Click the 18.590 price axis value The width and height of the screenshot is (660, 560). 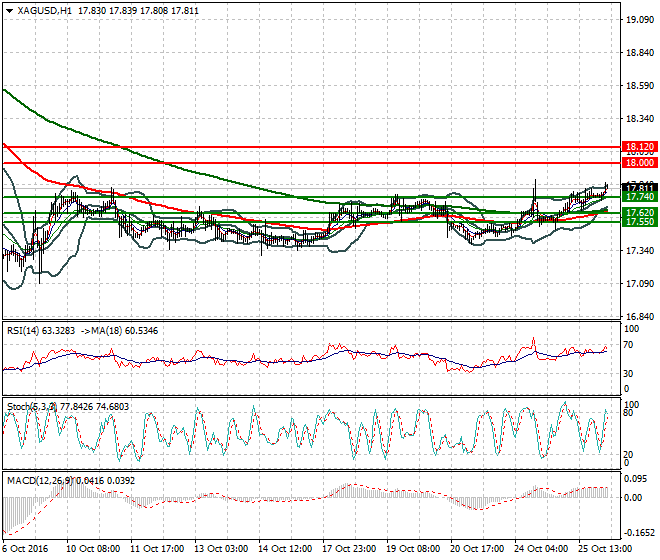(640, 86)
